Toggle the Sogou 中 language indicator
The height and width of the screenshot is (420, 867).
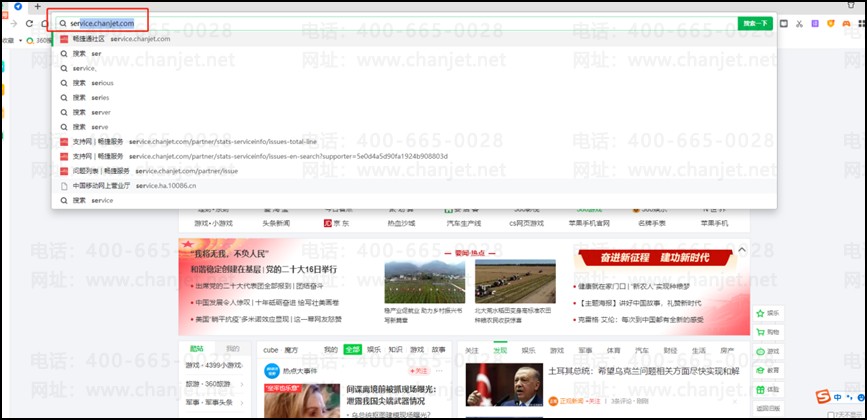click(838, 397)
